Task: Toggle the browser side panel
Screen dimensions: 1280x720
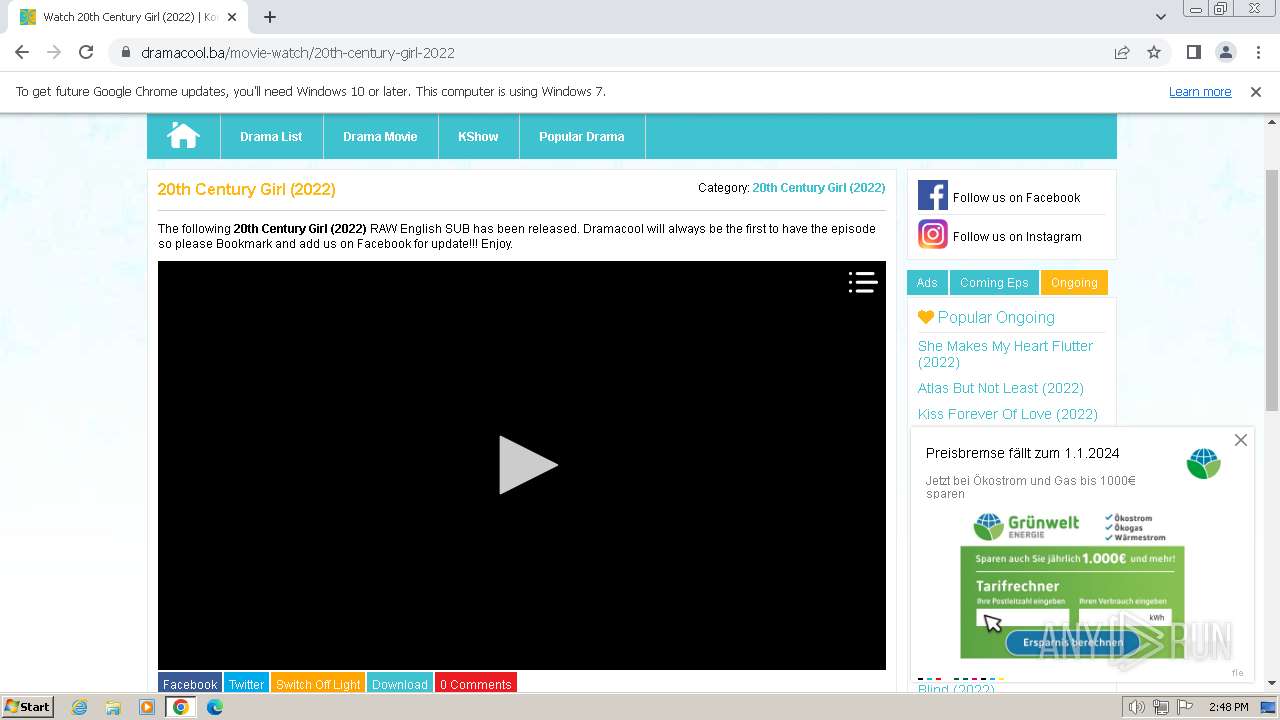Action: tap(1193, 52)
